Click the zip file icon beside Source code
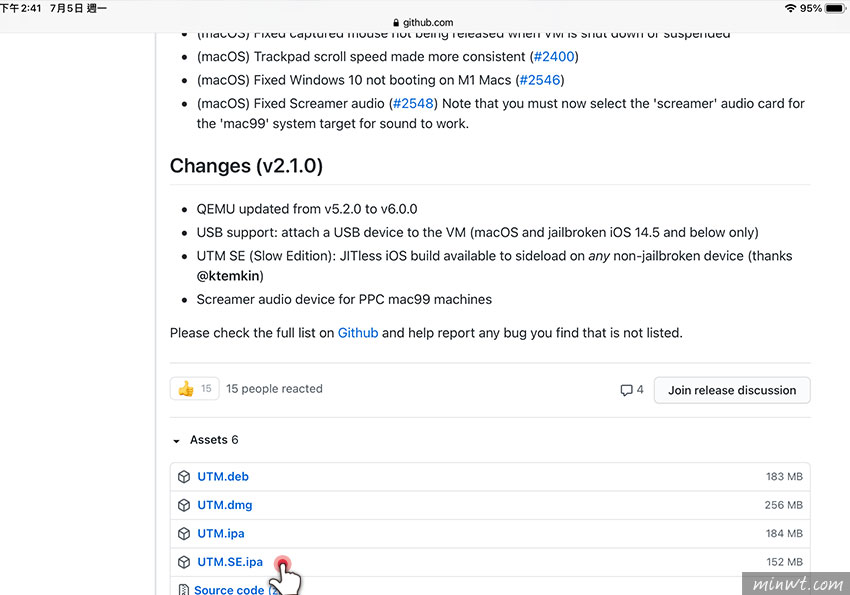The image size is (850, 595). [x=184, y=589]
